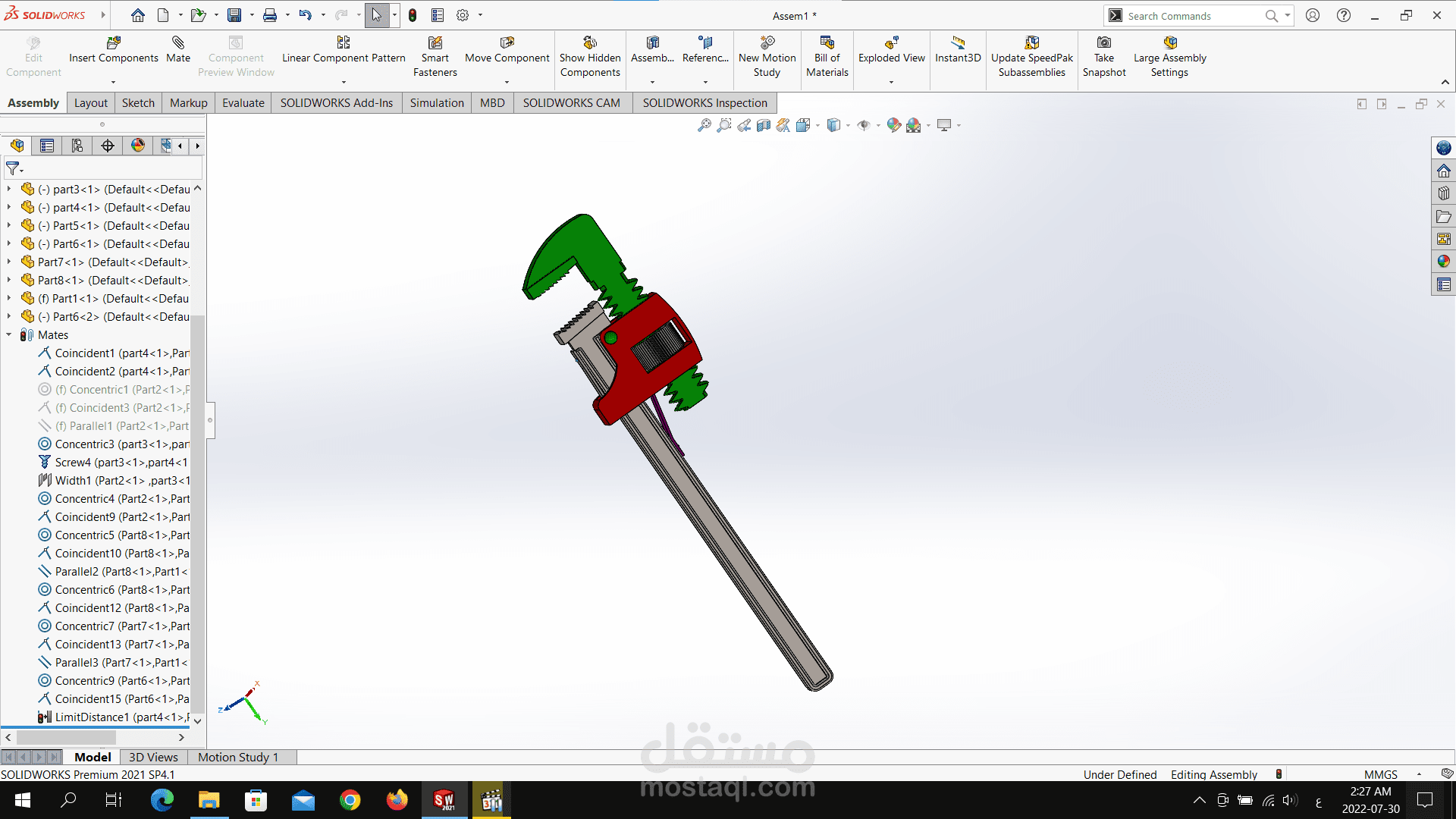This screenshot has width=1456, height=819.
Task: Open SOLIDWORKS CAM tab
Action: tap(571, 103)
